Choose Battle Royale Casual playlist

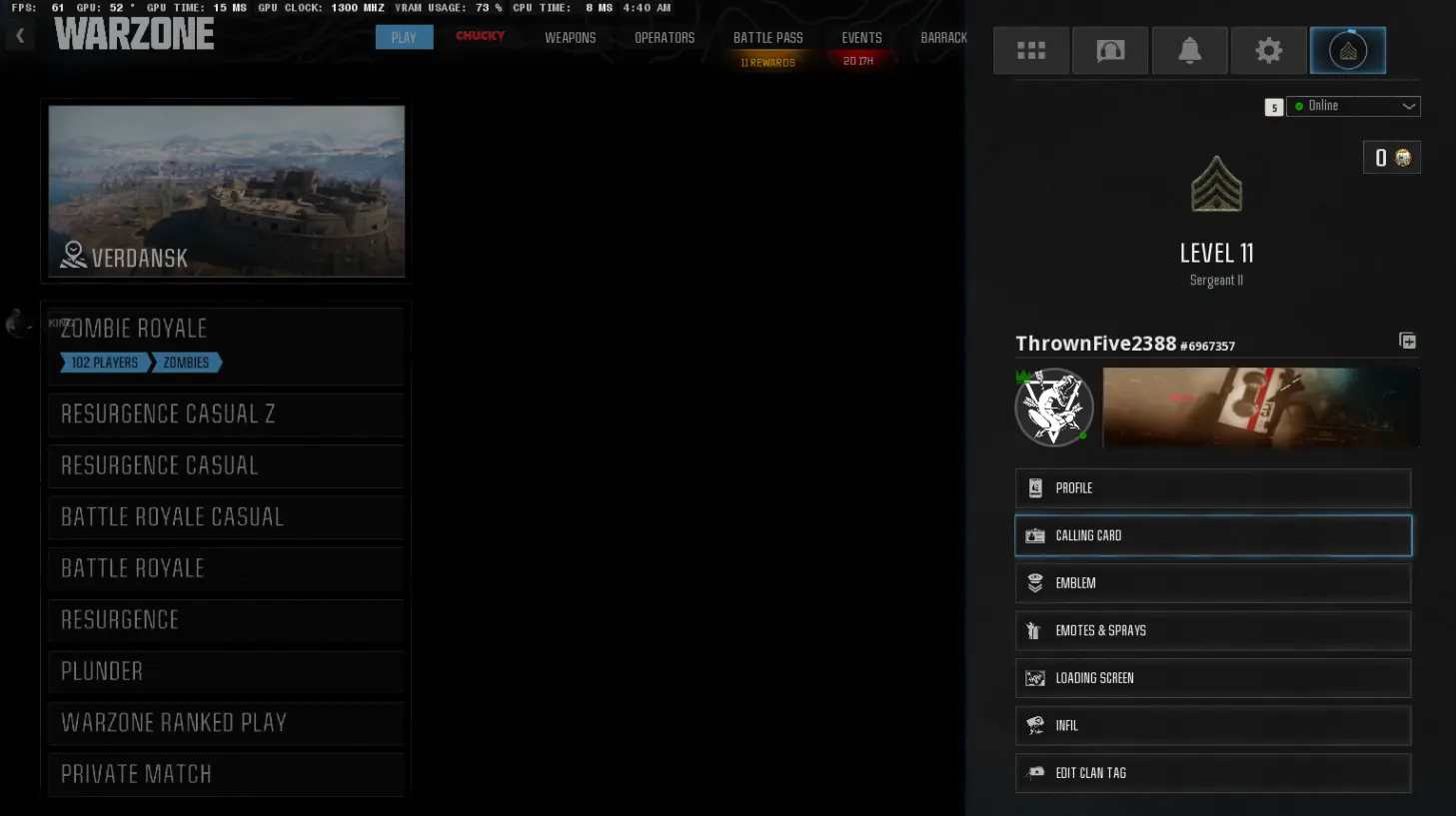click(226, 517)
